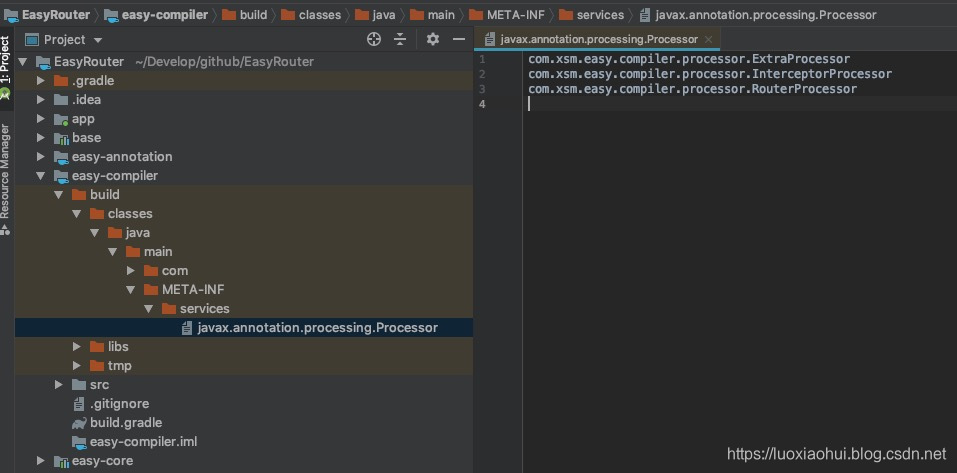This screenshot has width=957, height=473.
Task: Expand the com folder arrow
Action: coord(131,270)
